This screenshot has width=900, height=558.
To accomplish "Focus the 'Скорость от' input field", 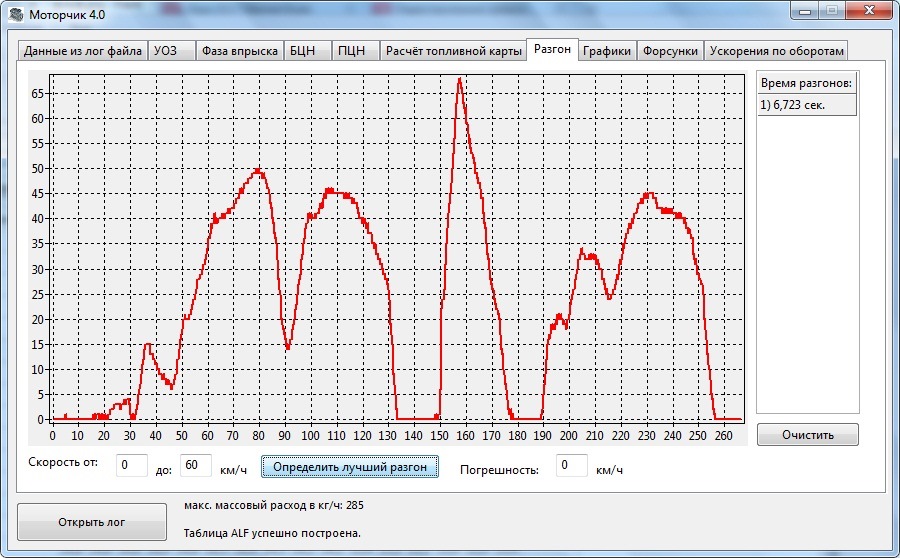I will [132, 465].
